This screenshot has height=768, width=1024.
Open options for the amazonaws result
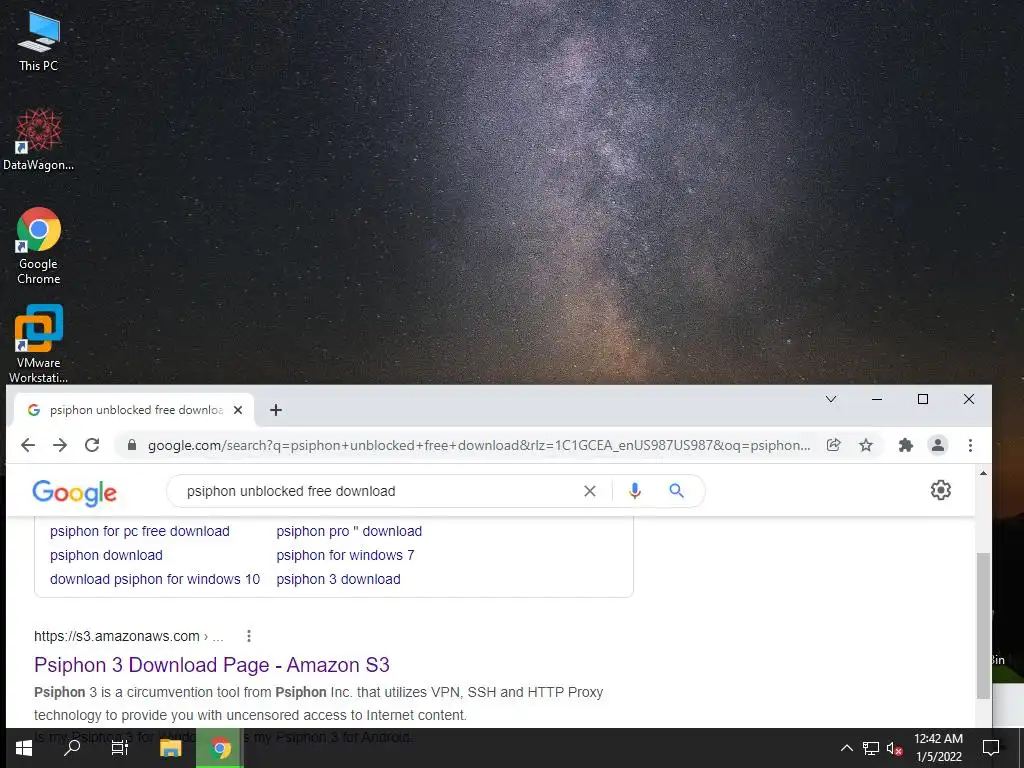tap(249, 636)
